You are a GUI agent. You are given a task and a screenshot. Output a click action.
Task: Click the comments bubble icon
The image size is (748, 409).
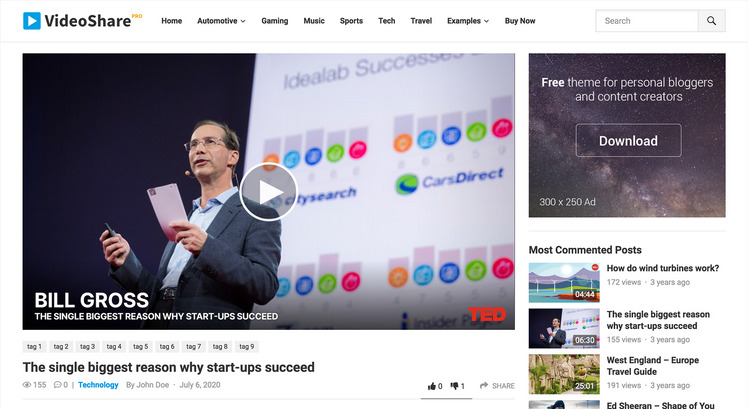coord(58,385)
